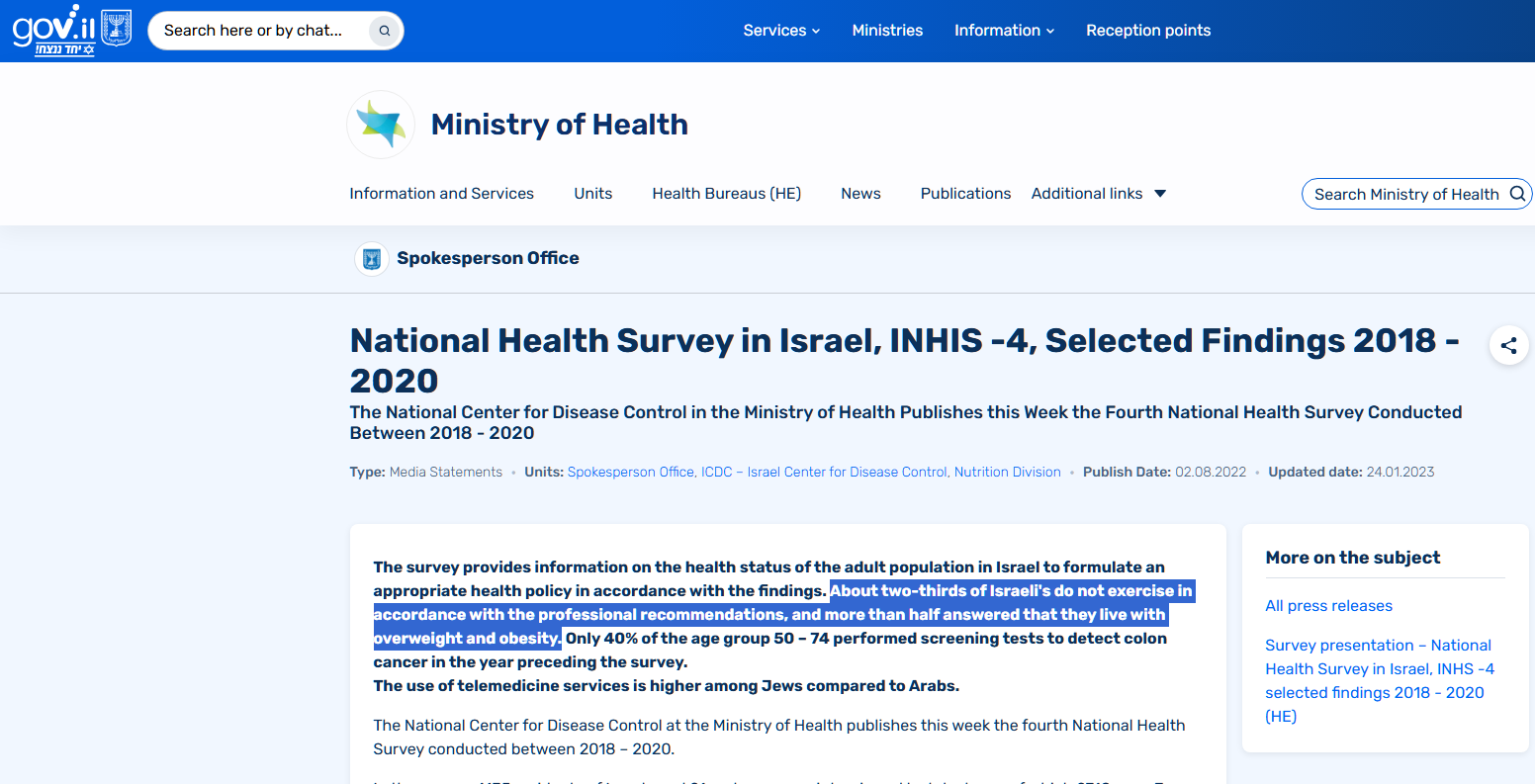Click the magnifier in Search Ministry of Health
The width and height of the screenshot is (1535, 784).
(x=1517, y=194)
